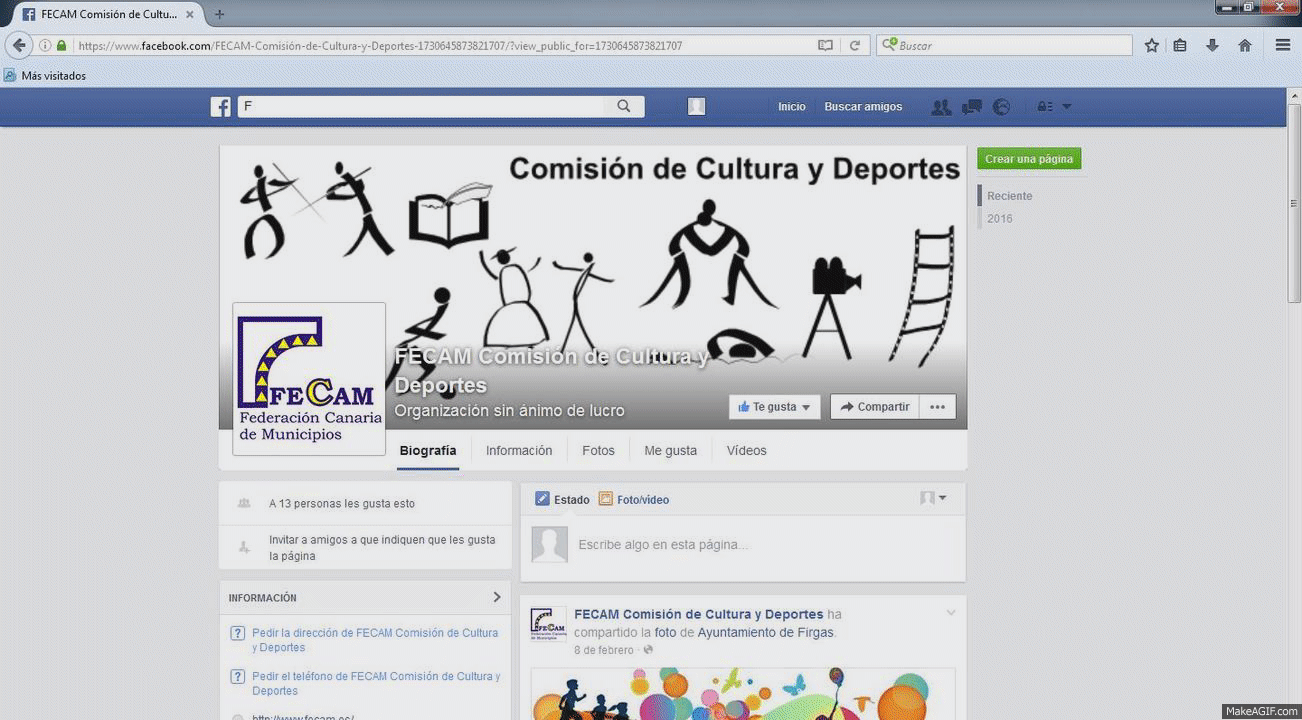
Task: Select the Foto/vídeo composer option
Action: coord(634,499)
